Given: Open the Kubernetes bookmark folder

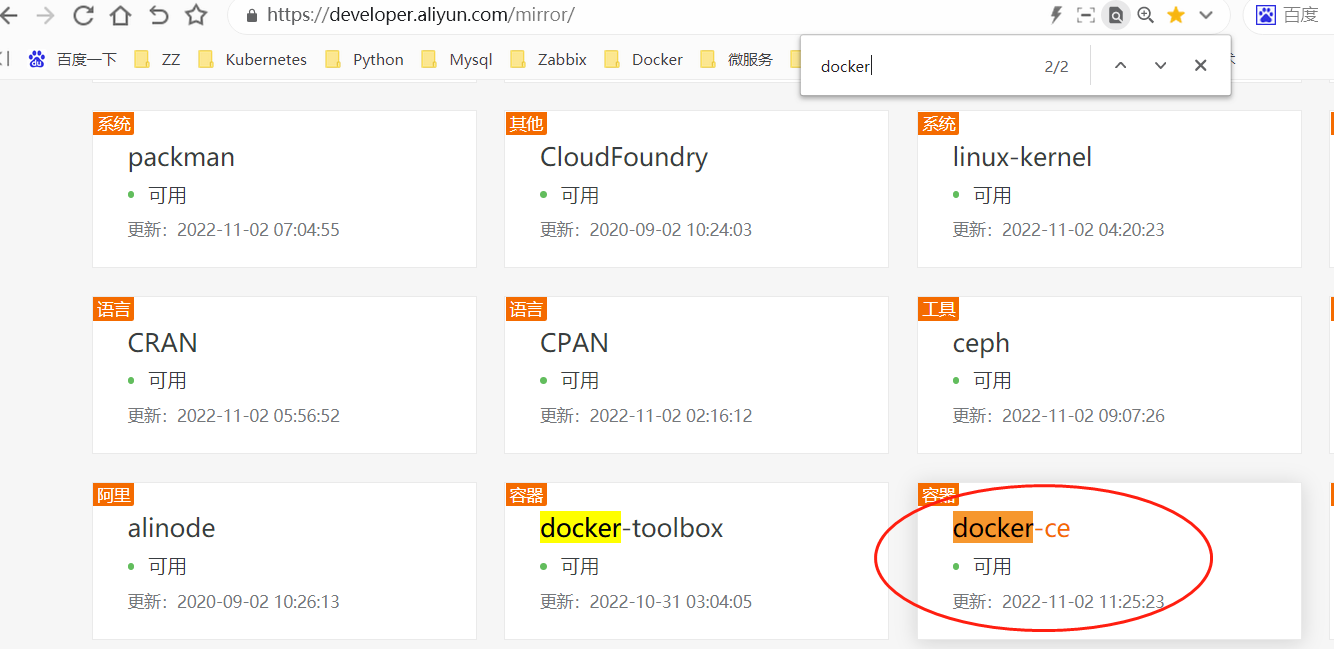Looking at the screenshot, I should (x=253, y=60).
